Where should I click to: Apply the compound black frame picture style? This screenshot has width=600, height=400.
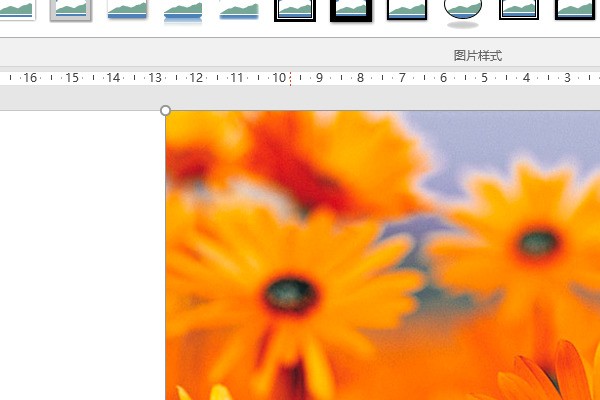[x=519, y=10]
